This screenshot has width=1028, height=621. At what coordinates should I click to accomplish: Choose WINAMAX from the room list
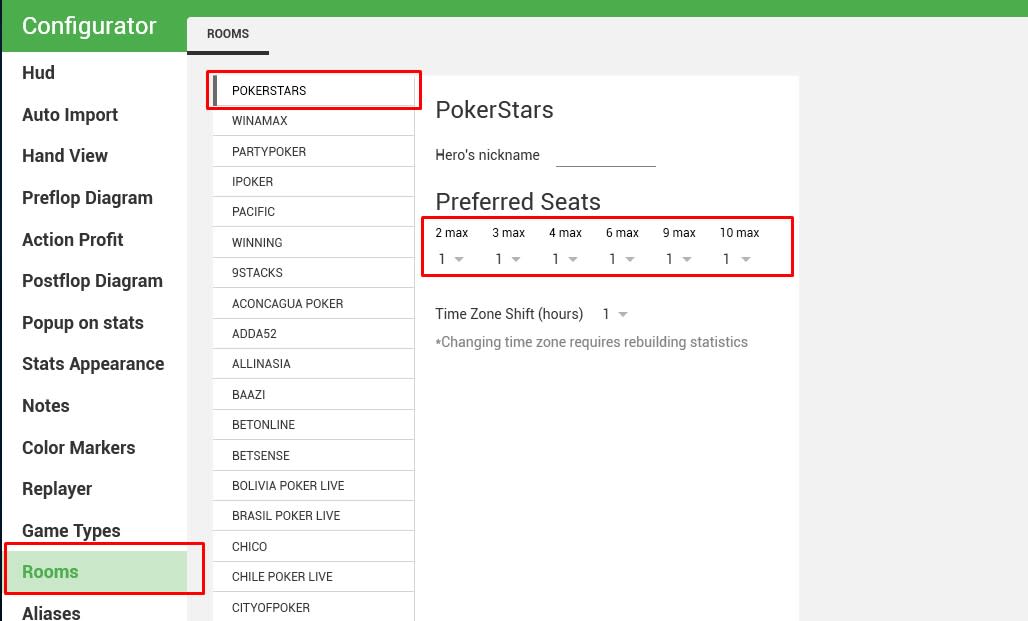pos(313,121)
